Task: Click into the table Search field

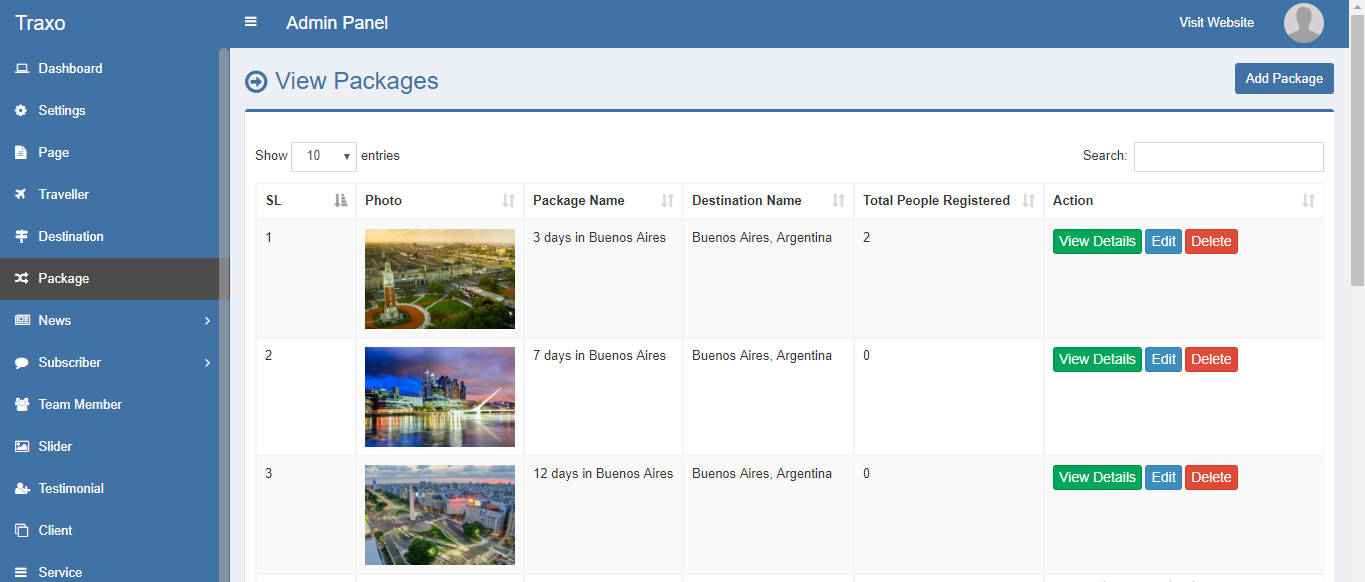Action: [1228, 157]
